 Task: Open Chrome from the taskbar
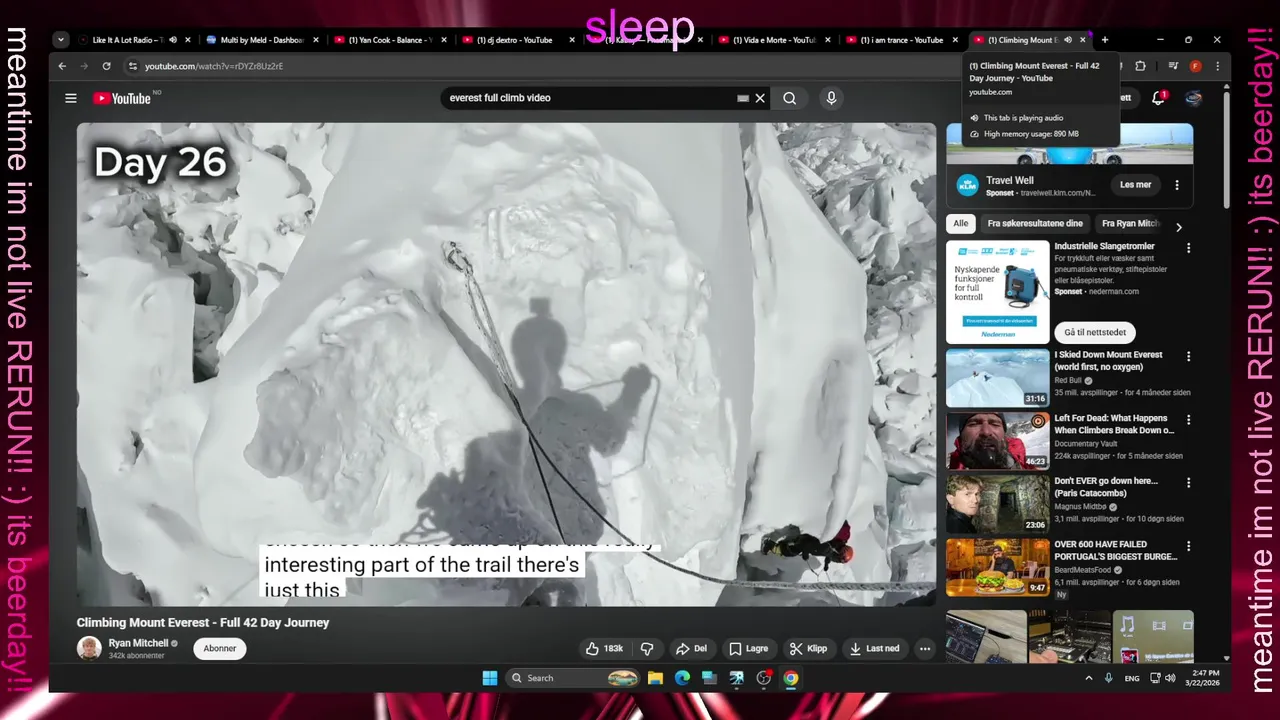[791, 678]
